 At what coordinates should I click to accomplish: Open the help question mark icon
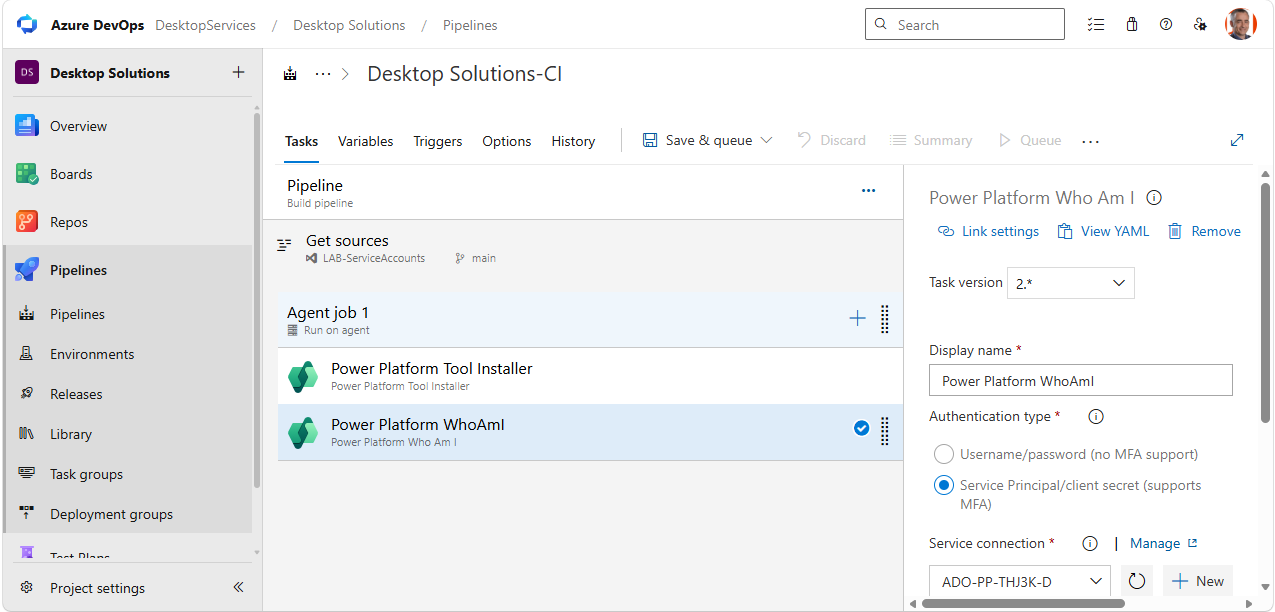(x=1166, y=25)
